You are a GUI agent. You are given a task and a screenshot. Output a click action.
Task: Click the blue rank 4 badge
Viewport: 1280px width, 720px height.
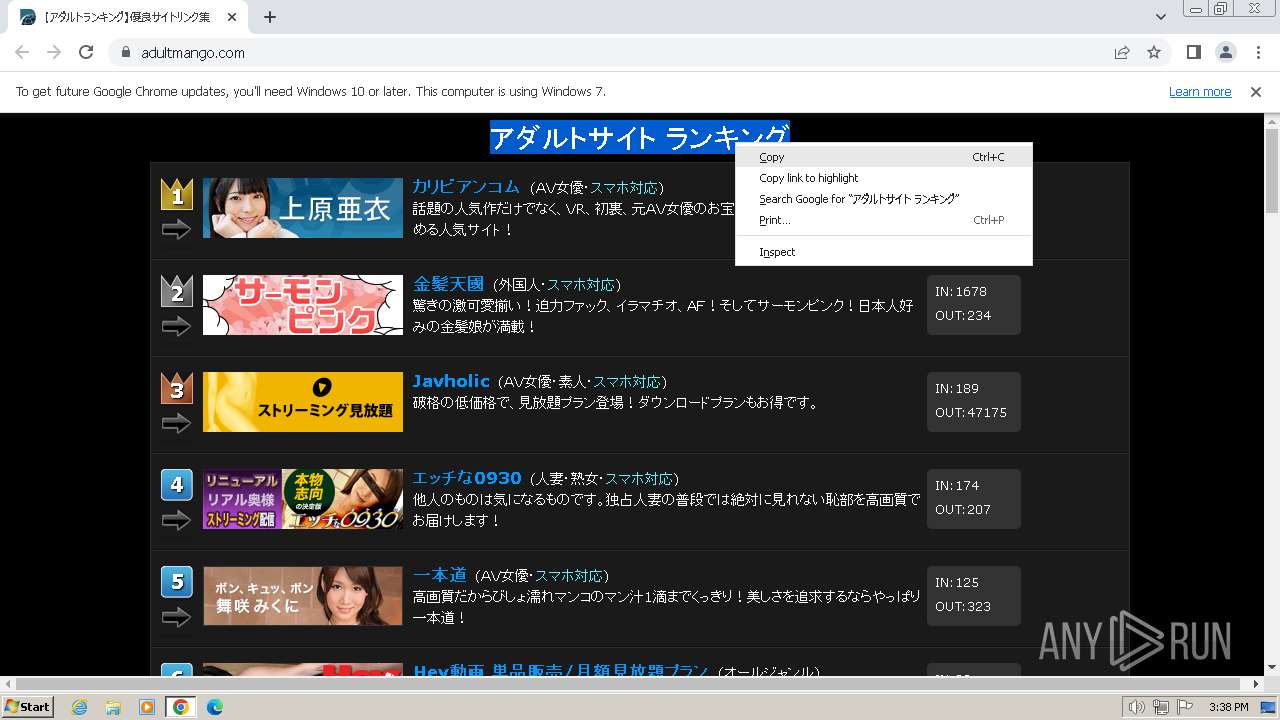click(177, 485)
